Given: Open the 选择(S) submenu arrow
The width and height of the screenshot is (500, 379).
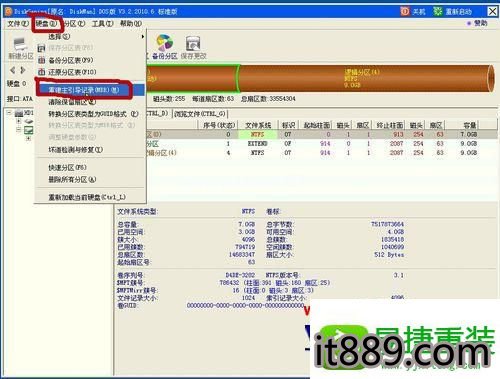Looking at the screenshot, I should point(143,36).
